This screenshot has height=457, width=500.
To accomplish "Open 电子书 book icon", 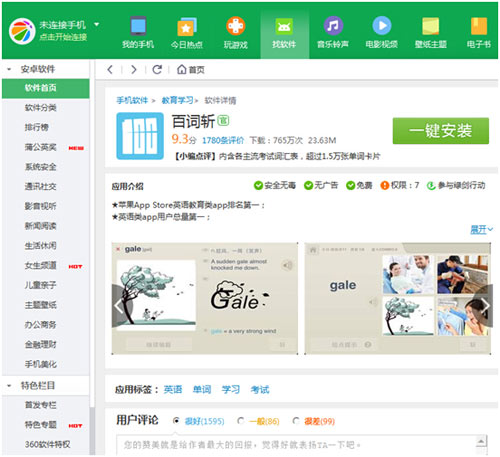I will tap(479, 26).
